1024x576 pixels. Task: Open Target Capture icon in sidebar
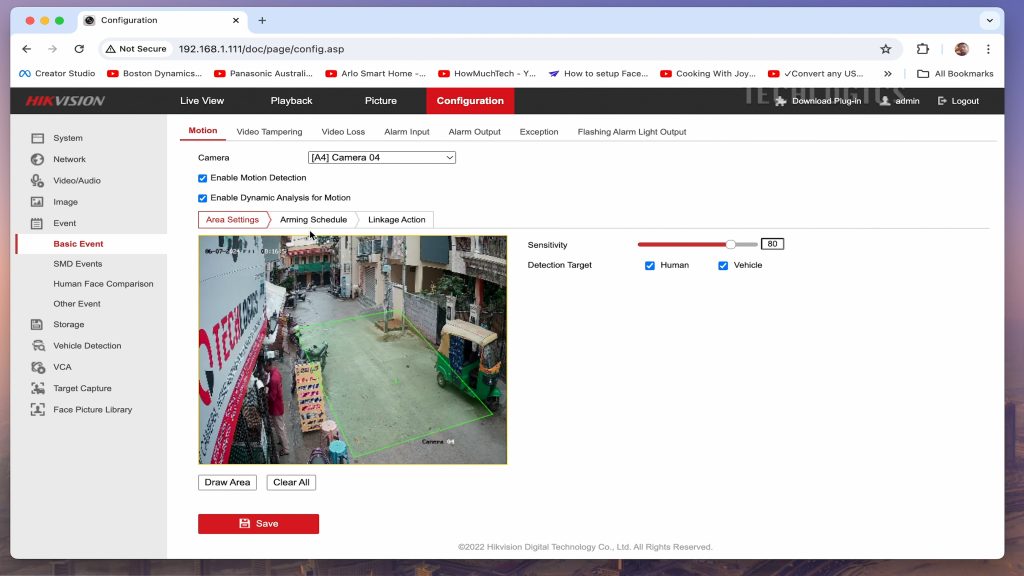[x=37, y=388]
